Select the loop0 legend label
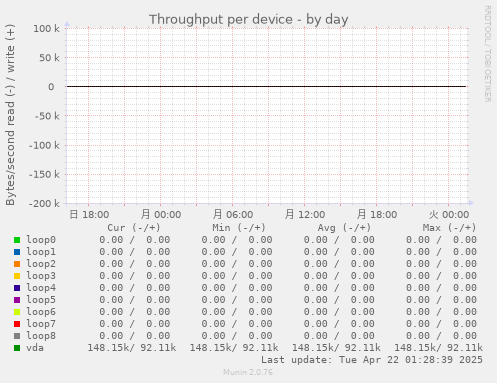 (41, 240)
